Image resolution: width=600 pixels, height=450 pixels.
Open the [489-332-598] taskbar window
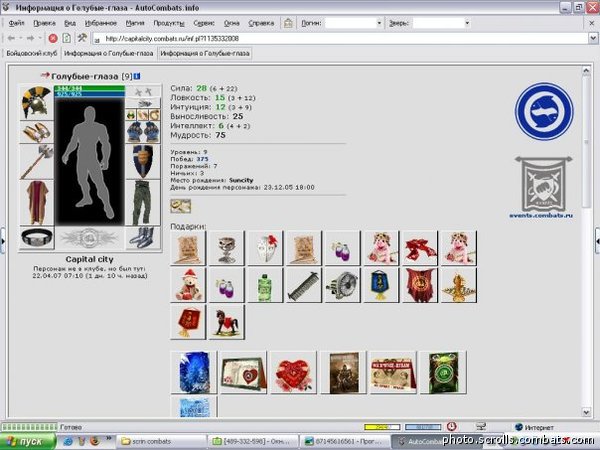[x=255, y=442]
